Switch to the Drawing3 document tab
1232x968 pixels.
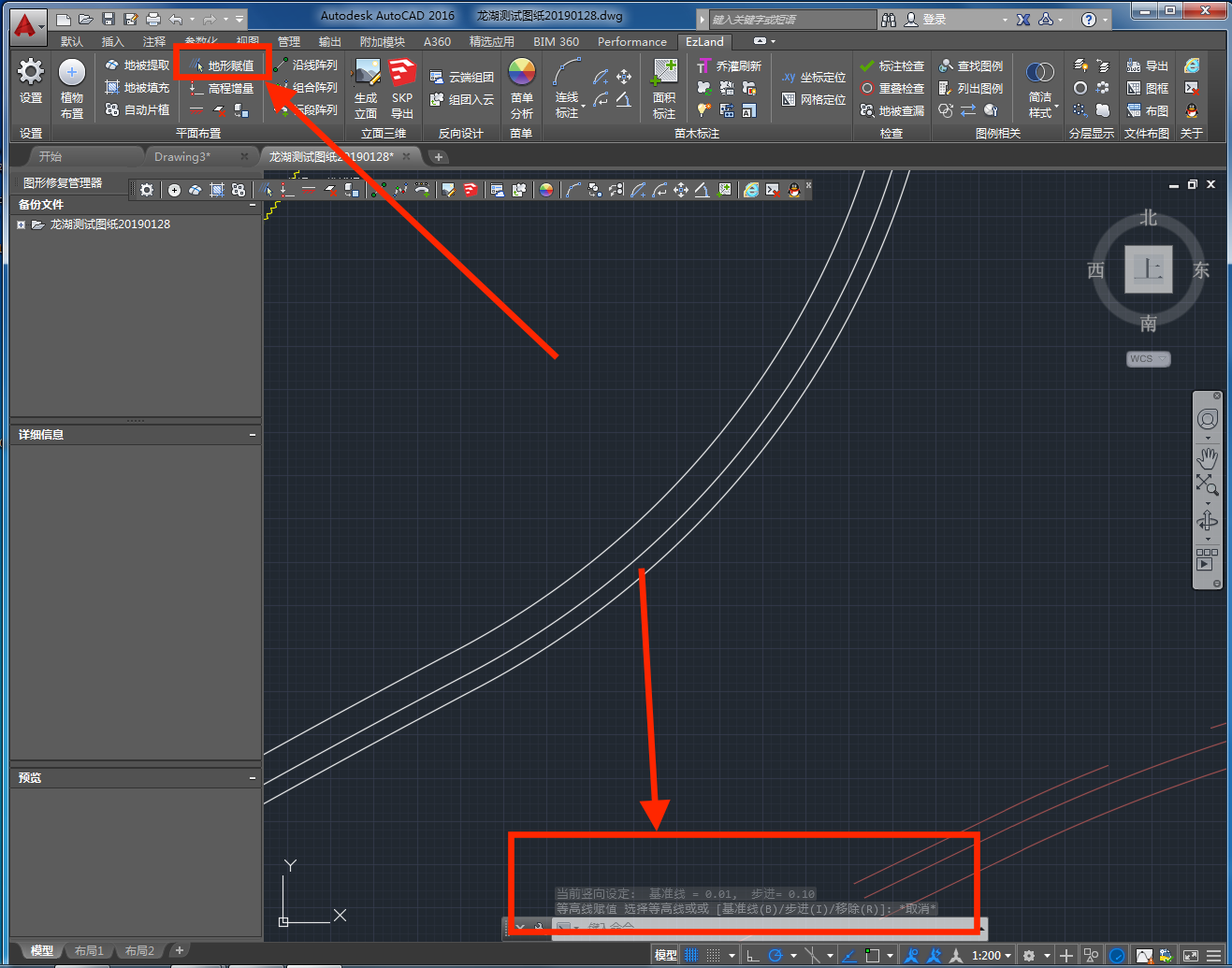(182, 156)
